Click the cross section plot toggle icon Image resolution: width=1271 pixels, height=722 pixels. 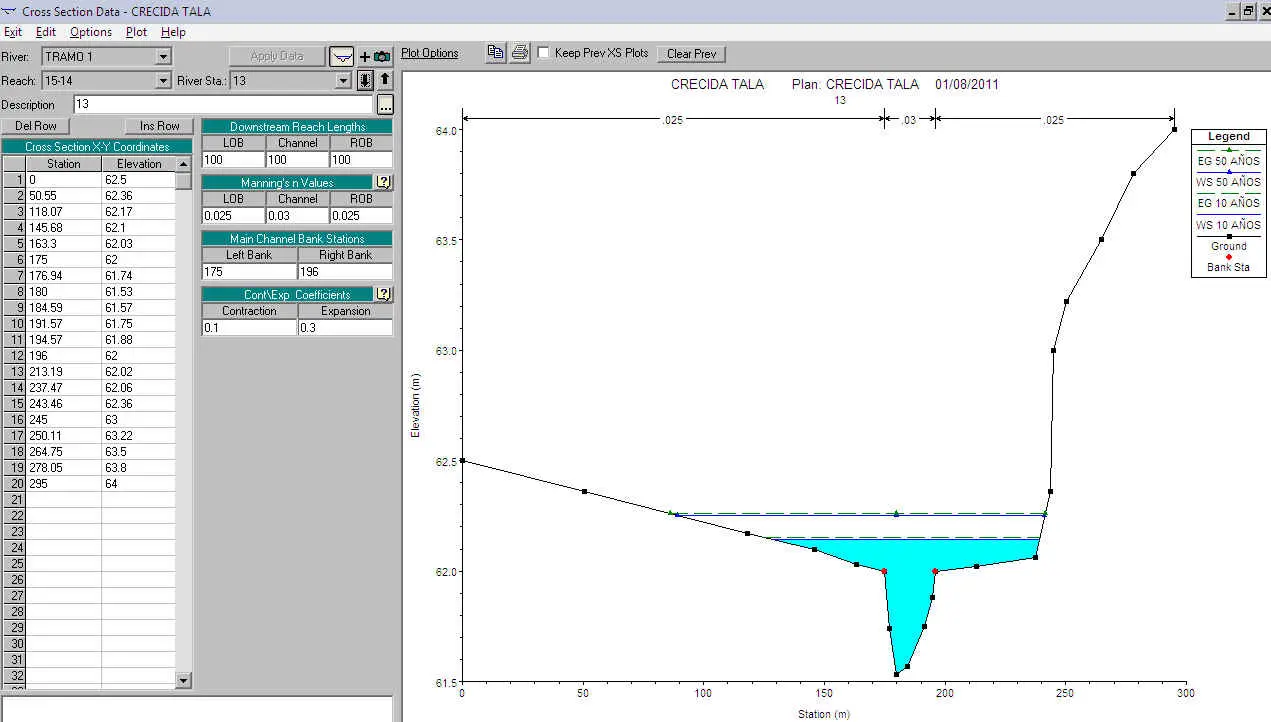point(342,56)
